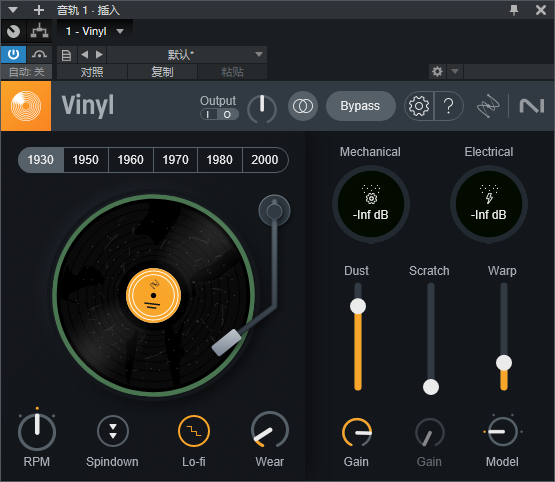This screenshot has height=482, width=555.
Task: Click the Warp Model knob
Action: (503, 431)
